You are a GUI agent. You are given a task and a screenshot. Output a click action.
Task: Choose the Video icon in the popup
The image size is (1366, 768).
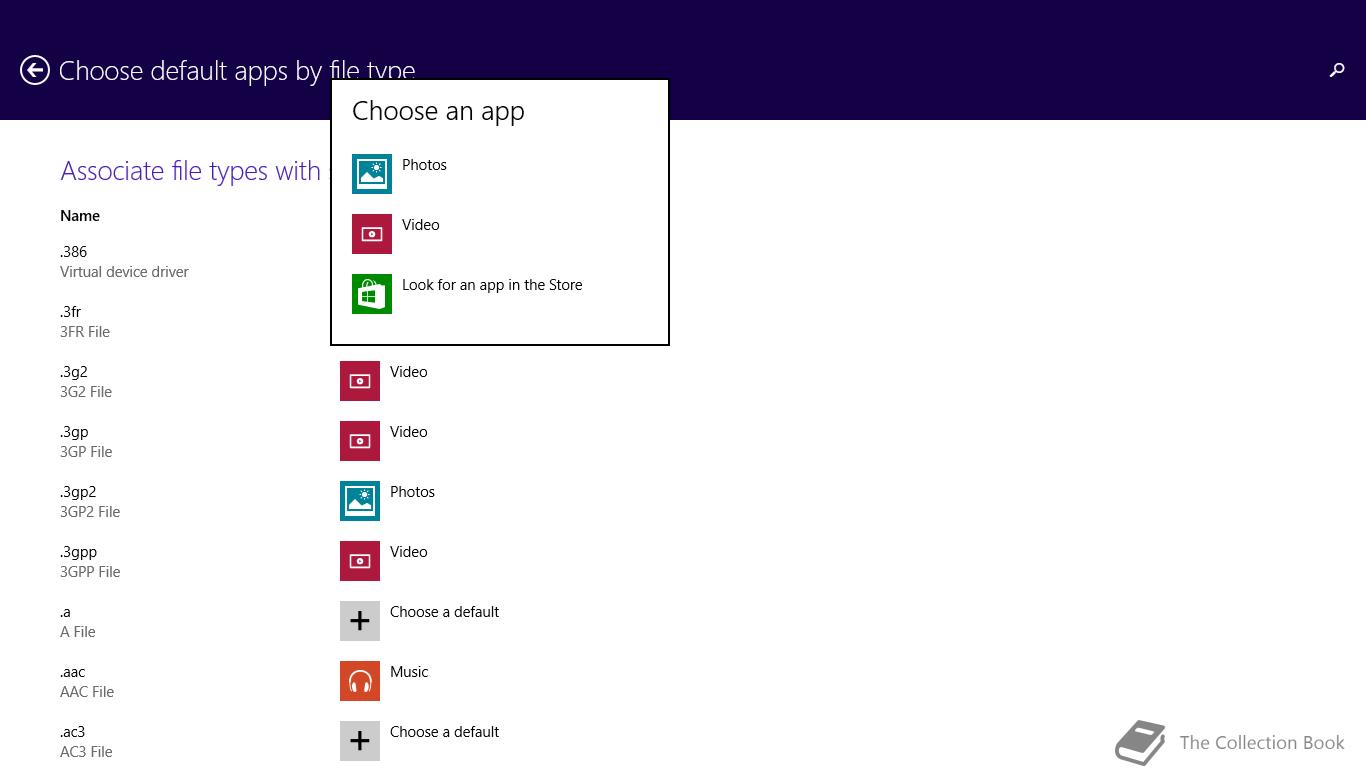click(372, 234)
